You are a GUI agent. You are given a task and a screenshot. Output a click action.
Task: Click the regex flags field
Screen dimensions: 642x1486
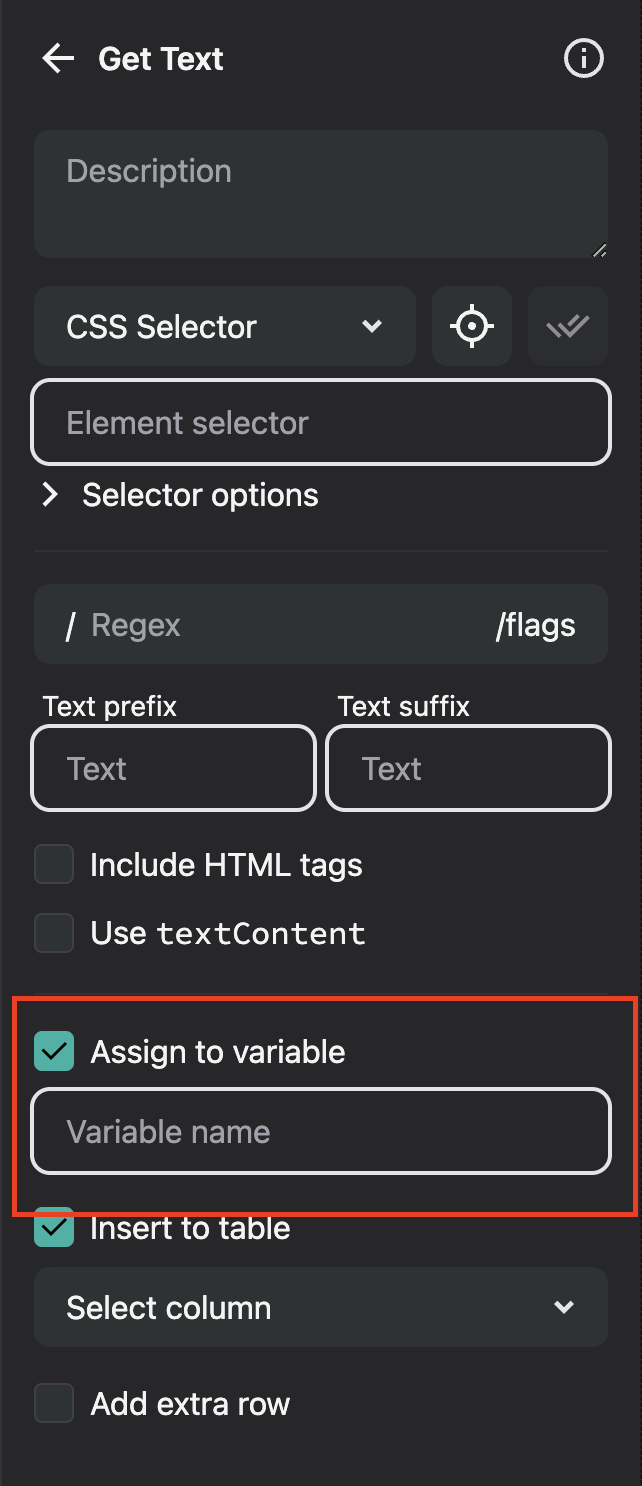tap(536, 625)
